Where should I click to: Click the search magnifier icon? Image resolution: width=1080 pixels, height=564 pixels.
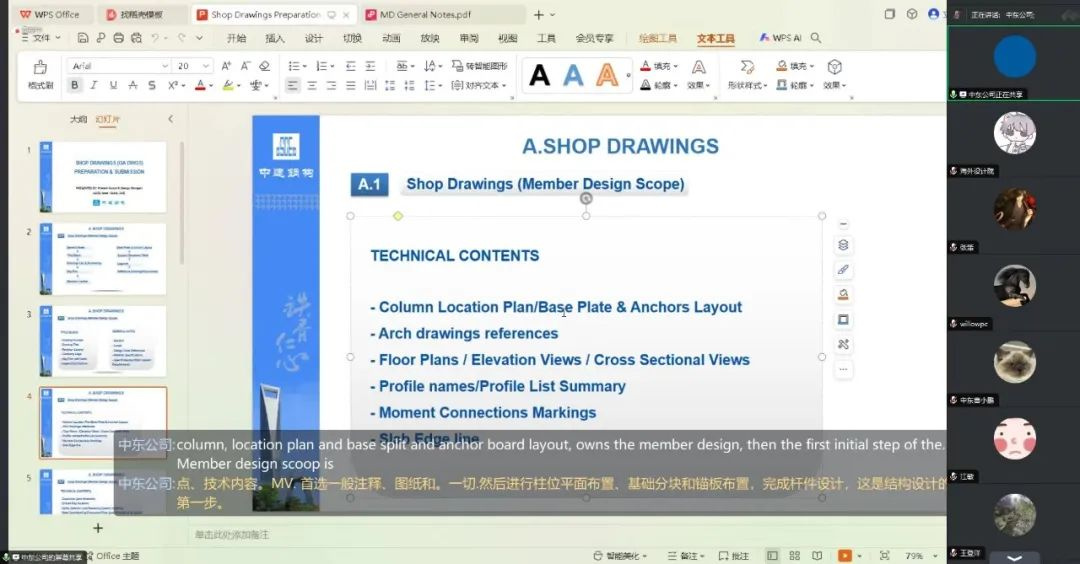[816, 38]
